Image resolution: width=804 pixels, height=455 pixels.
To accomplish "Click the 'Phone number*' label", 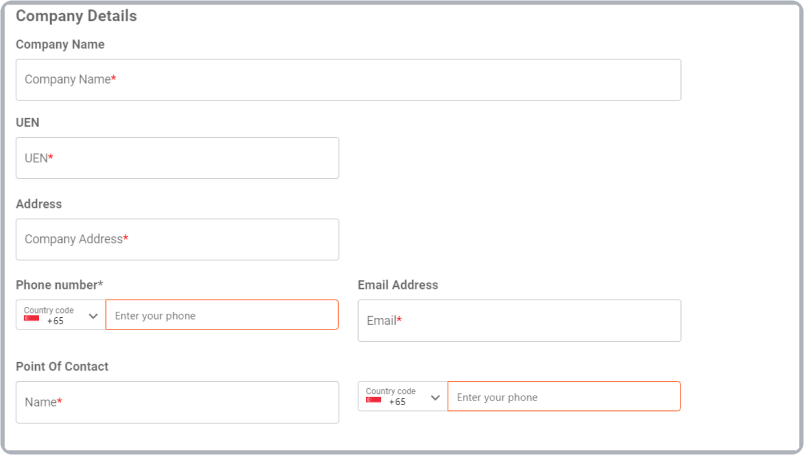I will 59,285.
